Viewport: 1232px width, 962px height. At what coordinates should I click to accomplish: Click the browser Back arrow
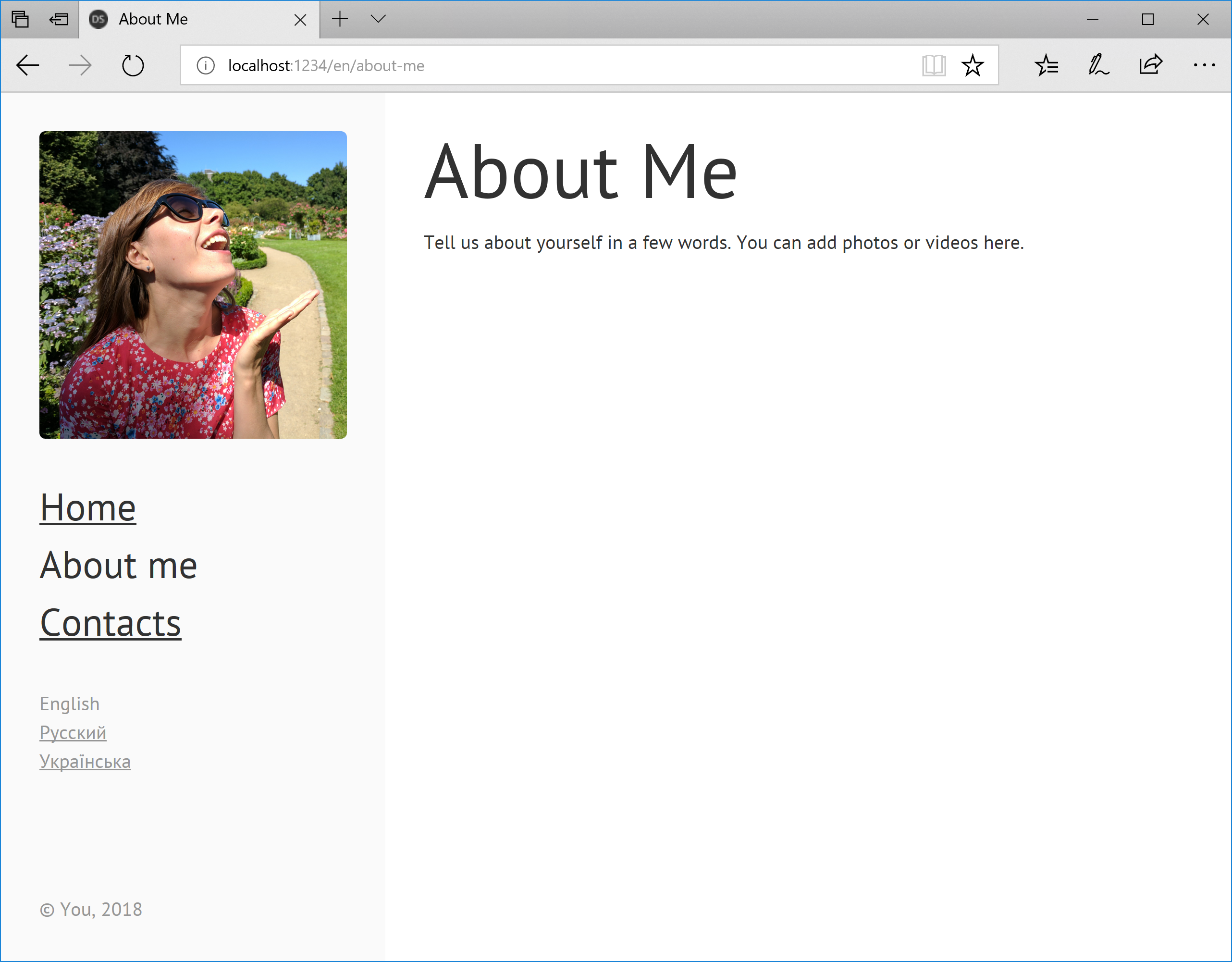(27, 65)
